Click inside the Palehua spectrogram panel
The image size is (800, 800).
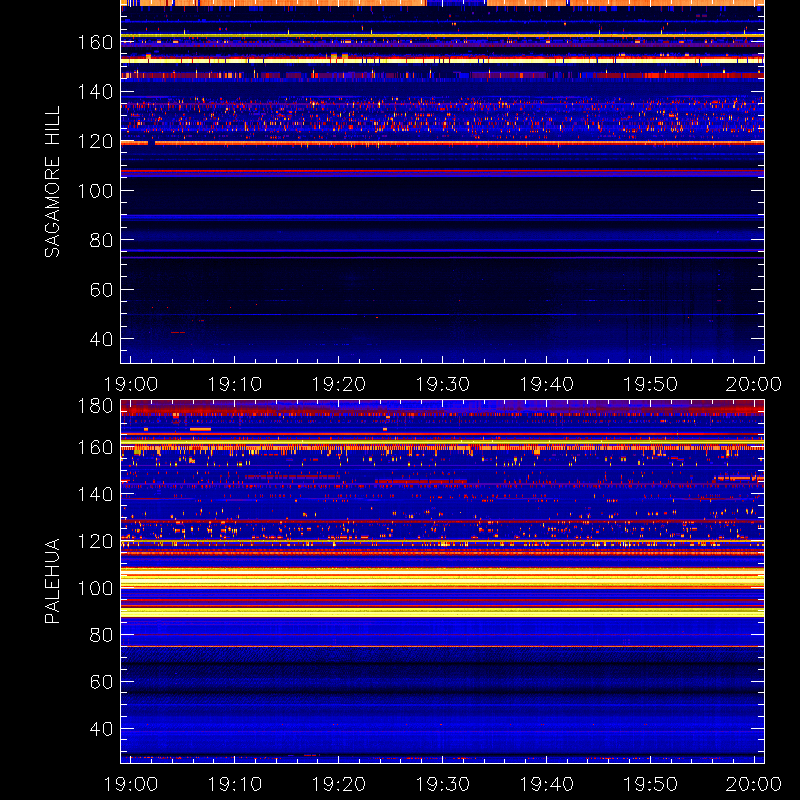[x=442, y=581]
